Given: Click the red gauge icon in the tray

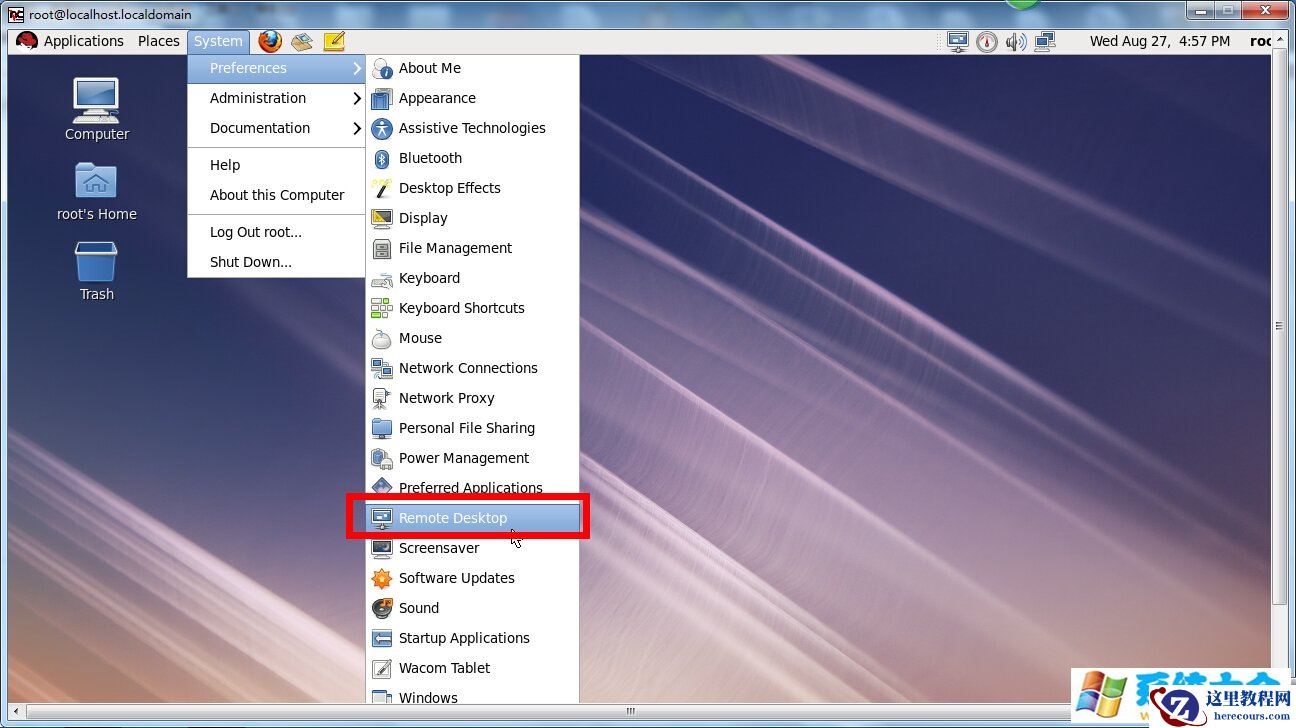Looking at the screenshot, I should [987, 41].
